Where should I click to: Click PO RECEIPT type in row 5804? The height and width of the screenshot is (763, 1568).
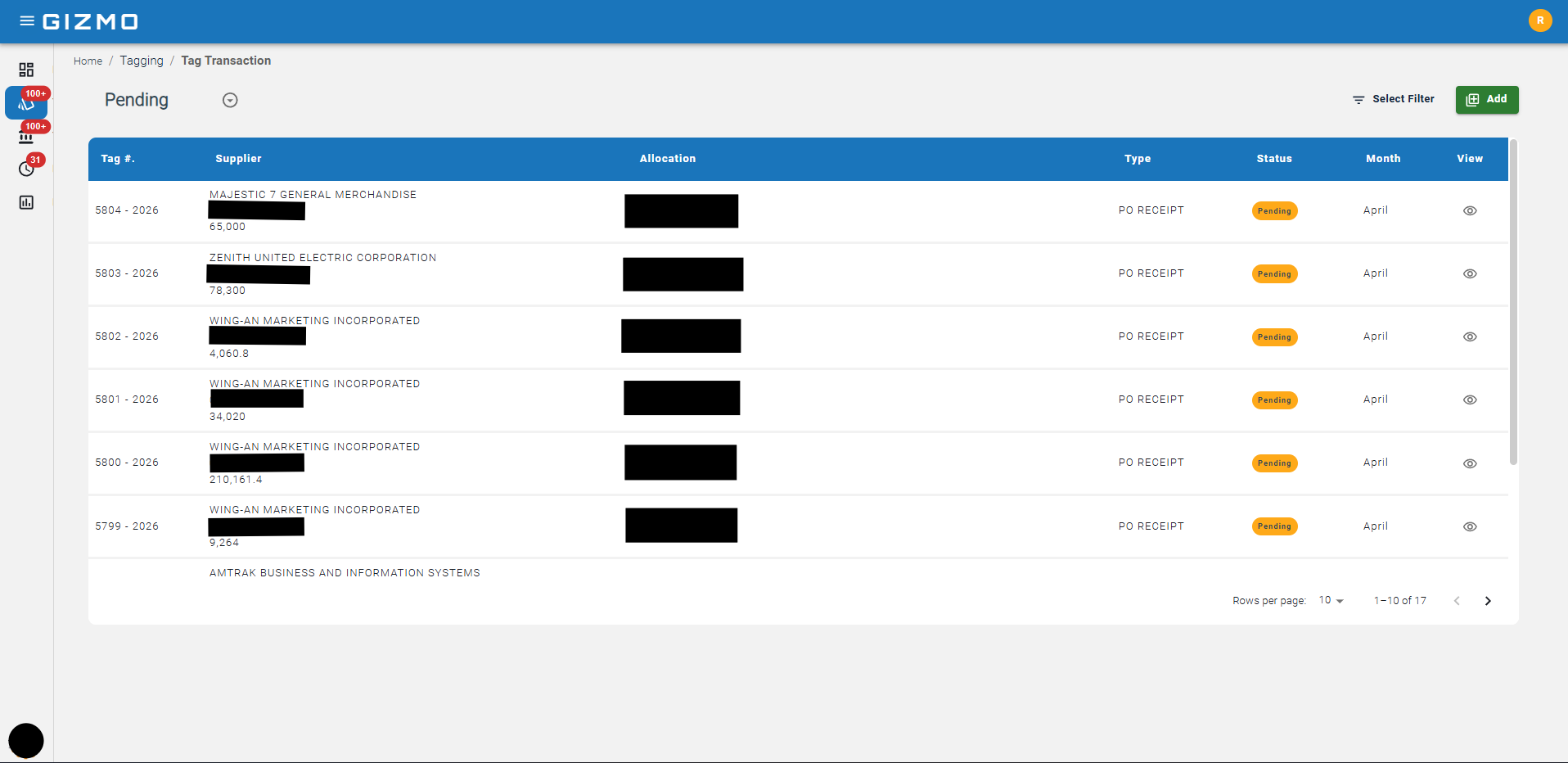tap(1151, 210)
